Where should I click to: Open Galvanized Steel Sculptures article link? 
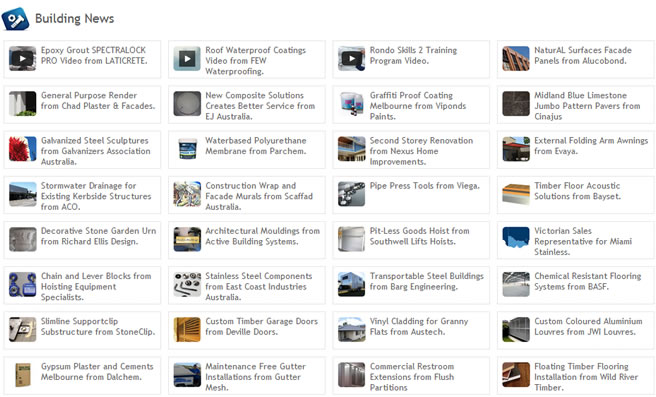pyautogui.click(x=95, y=151)
